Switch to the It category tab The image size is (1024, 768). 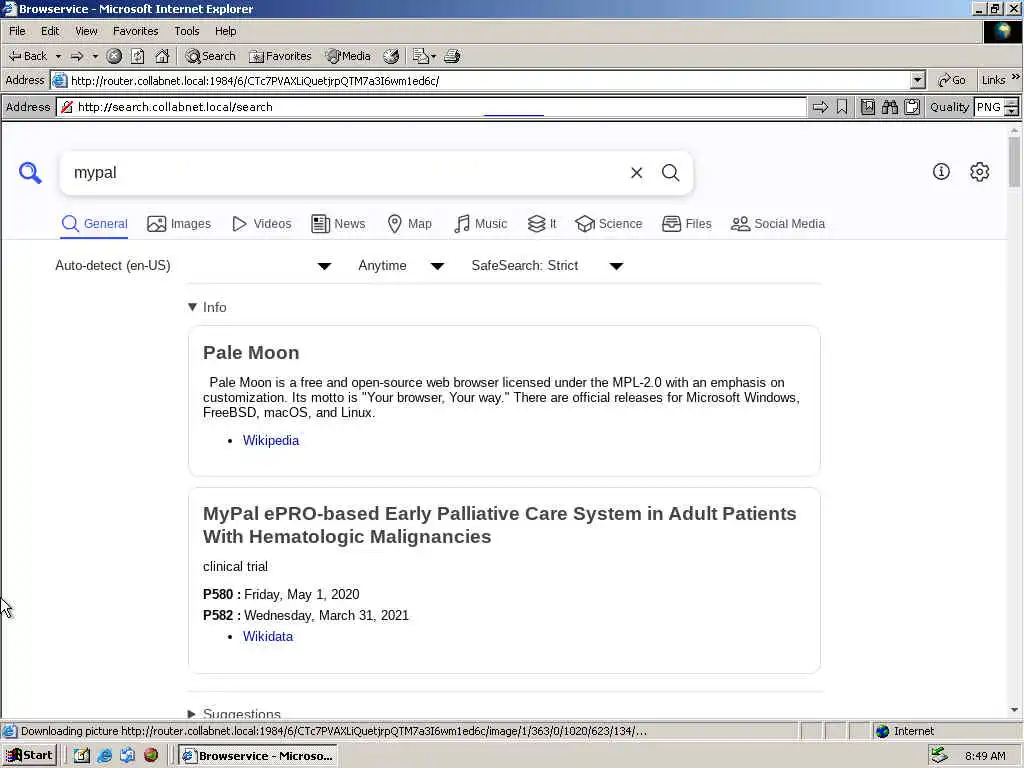point(542,224)
